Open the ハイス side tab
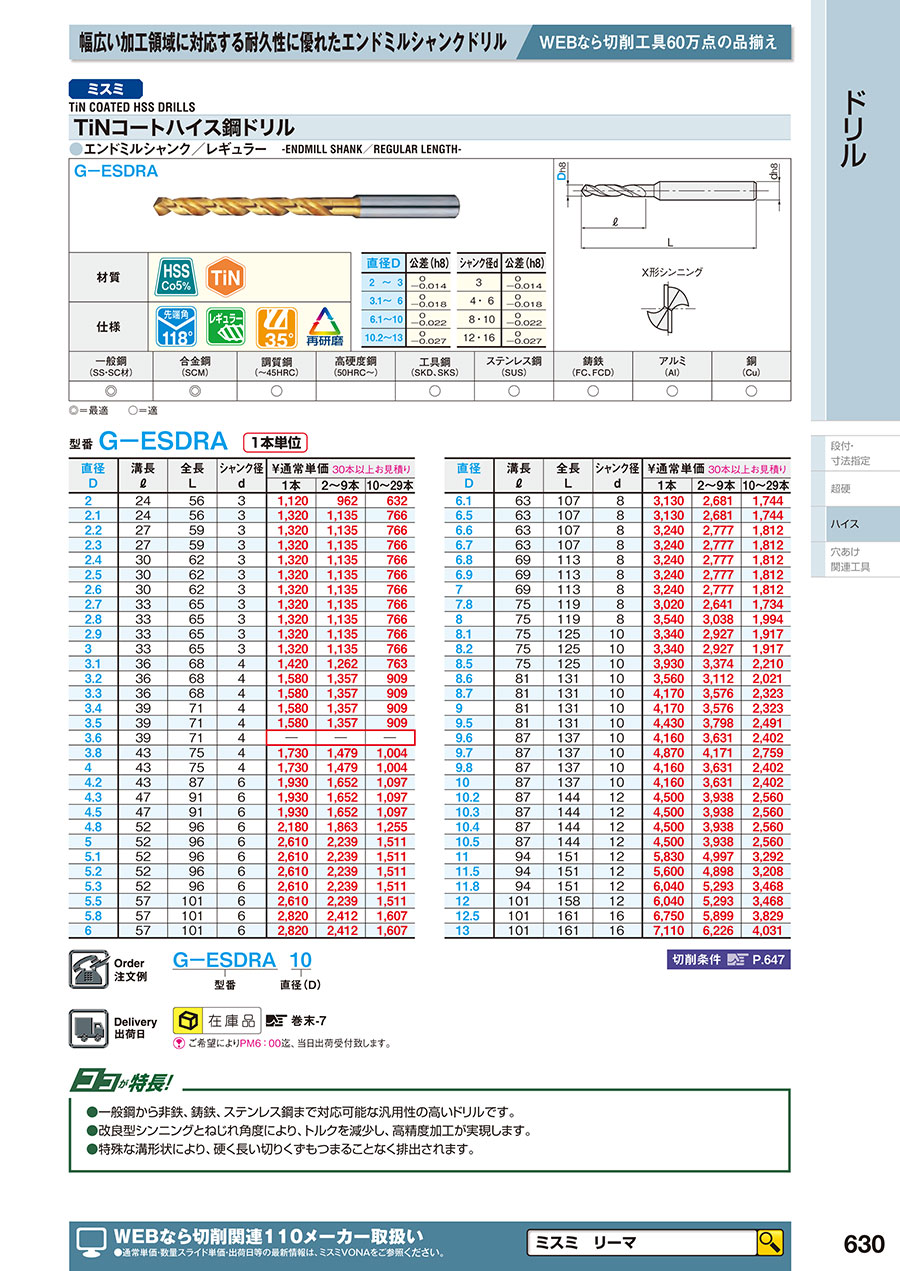This screenshot has width=900, height=1271. tap(855, 524)
